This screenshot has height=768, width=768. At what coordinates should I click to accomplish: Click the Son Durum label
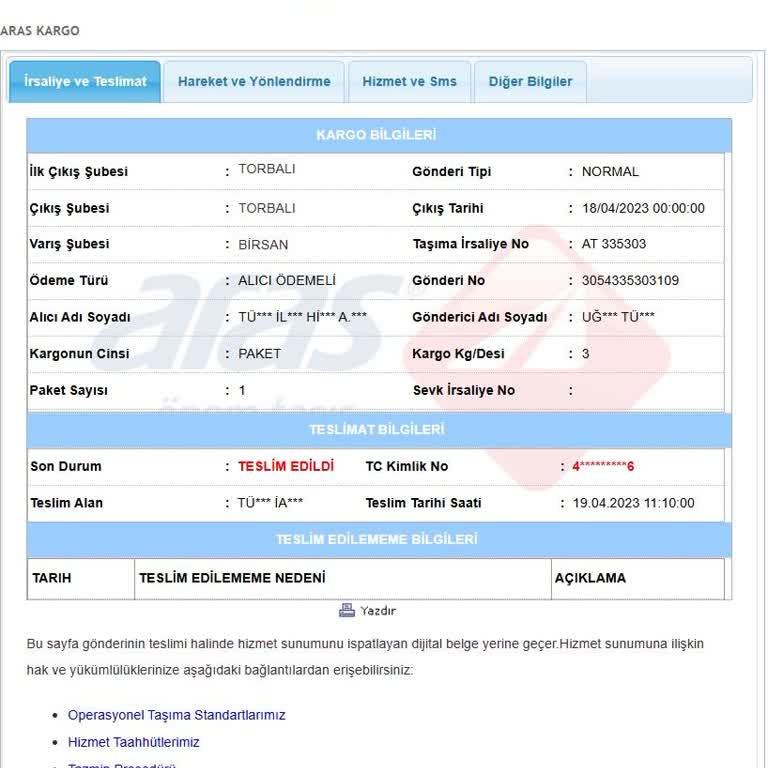[x=66, y=466]
